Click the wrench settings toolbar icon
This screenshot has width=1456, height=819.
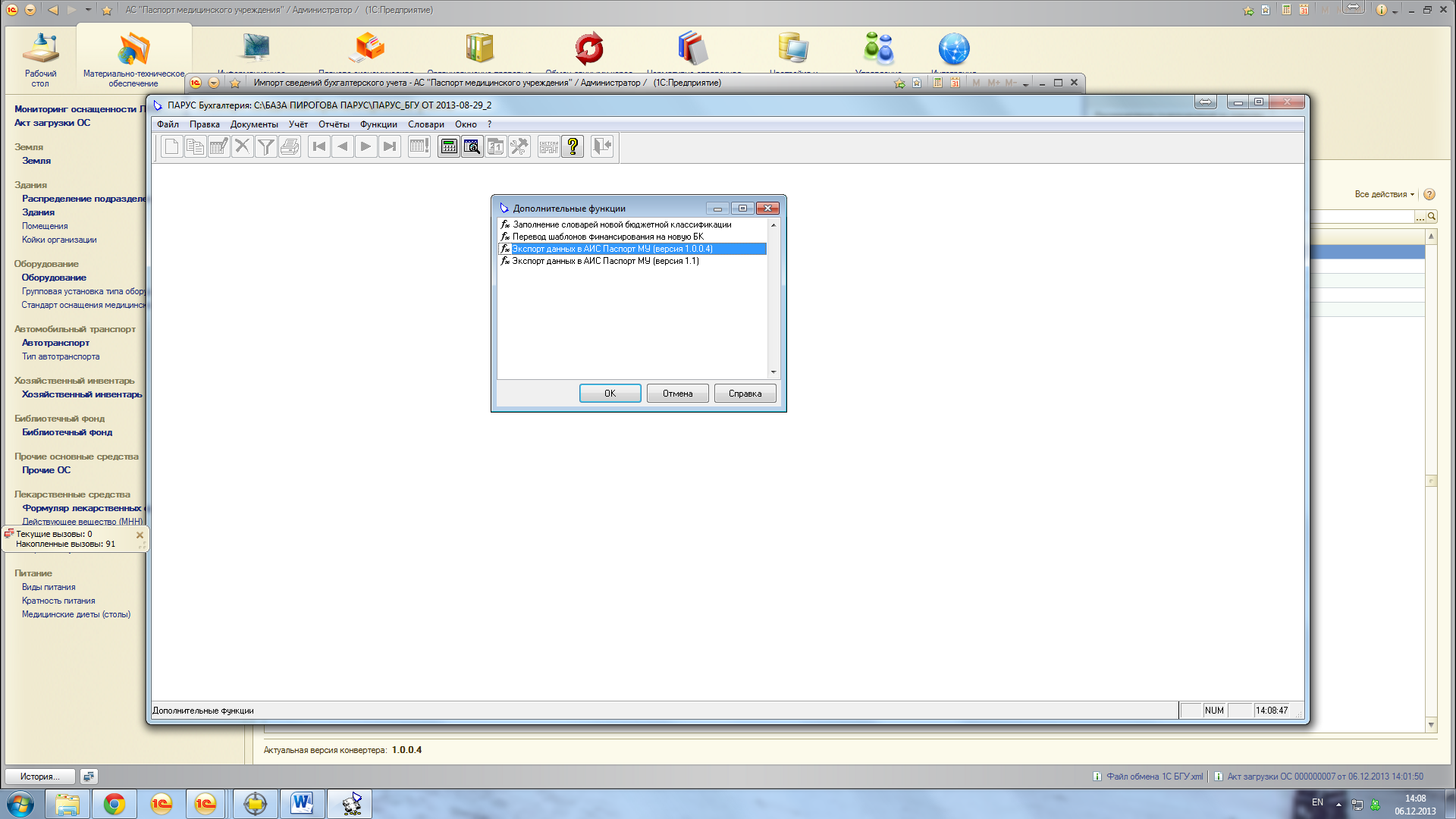pyautogui.click(x=519, y=146)
